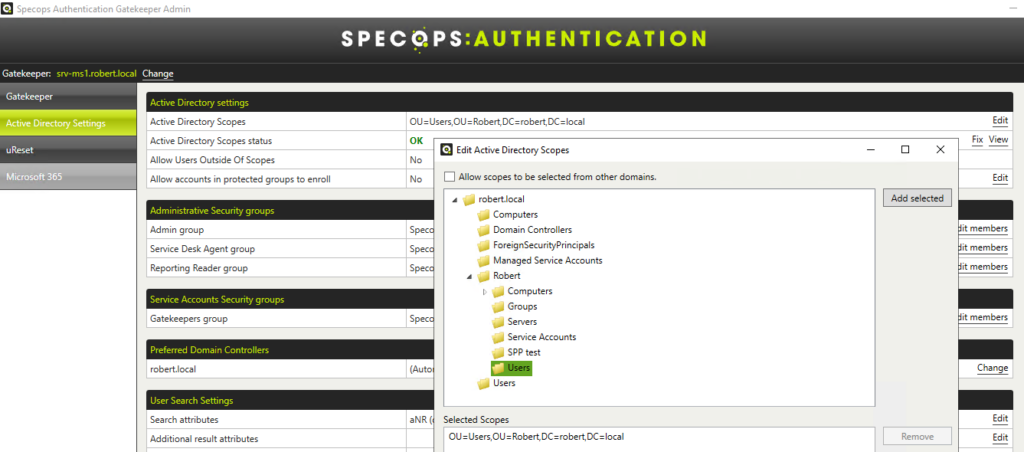Image resolution: width=1024 pixels, height=452 pixels.
Task: Click the Specops app icon in title bar
Action: (8, 9)
